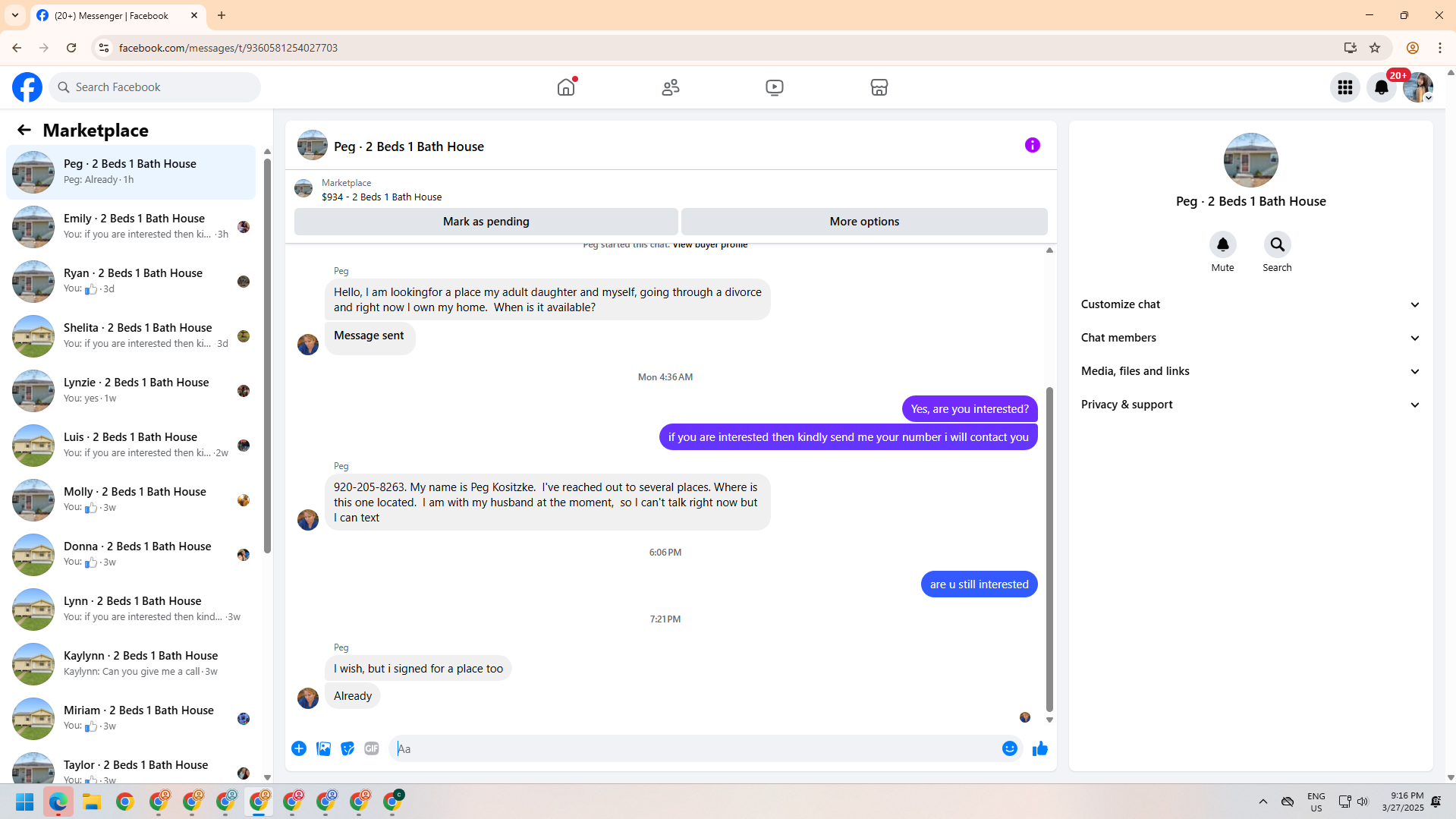This screenshot has height=819, width=1456.
Task: Attach a photo file to the message
Action: (323, 749)
